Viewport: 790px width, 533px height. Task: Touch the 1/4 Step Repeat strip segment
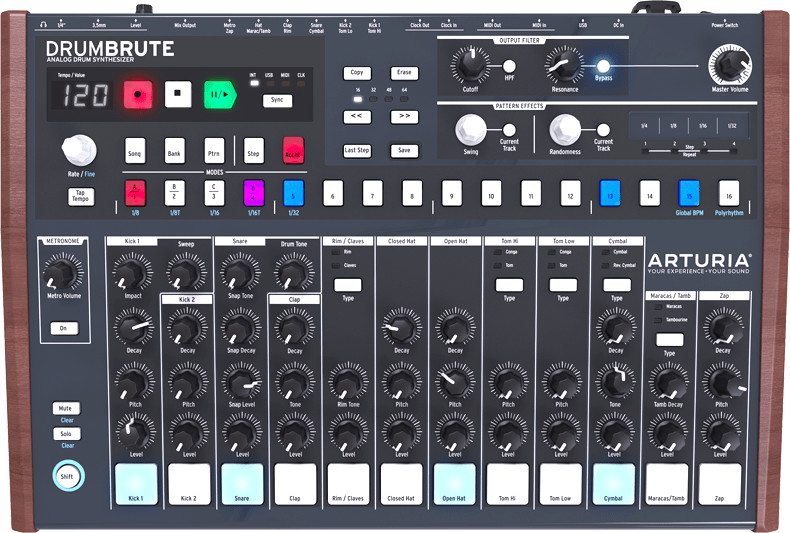(644, 125)
